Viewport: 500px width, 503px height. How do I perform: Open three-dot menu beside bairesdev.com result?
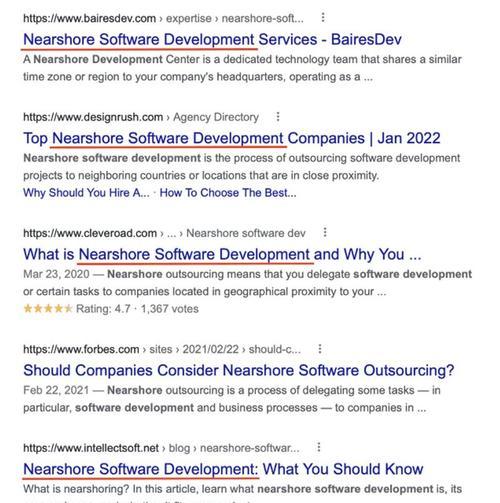323,17
